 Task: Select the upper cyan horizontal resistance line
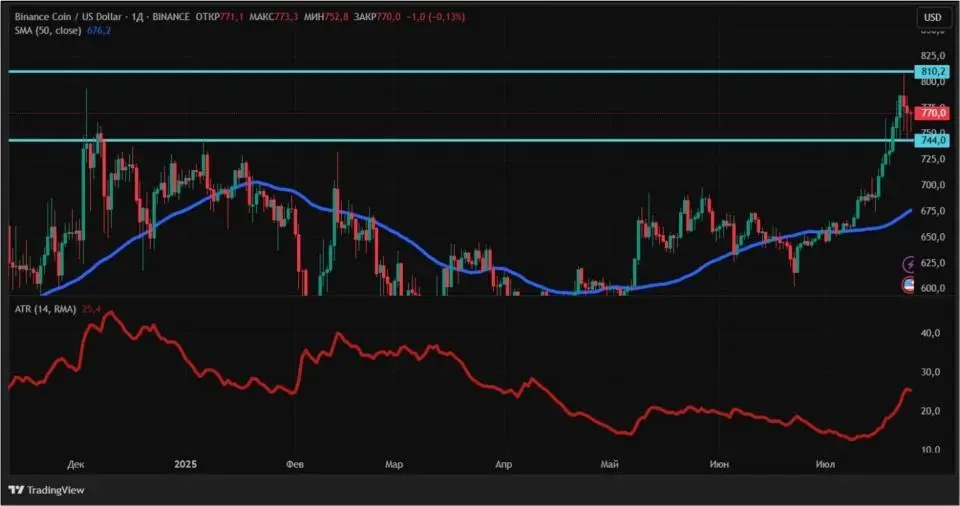[x=459, y=72]
